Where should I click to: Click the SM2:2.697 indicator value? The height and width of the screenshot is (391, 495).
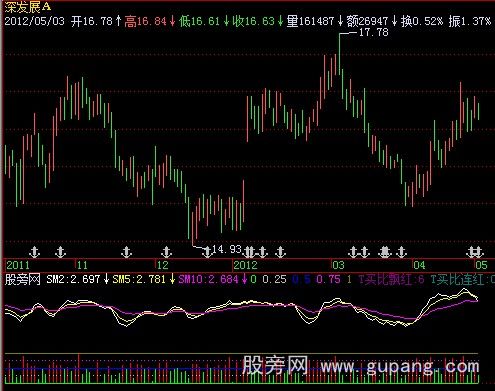73,279
